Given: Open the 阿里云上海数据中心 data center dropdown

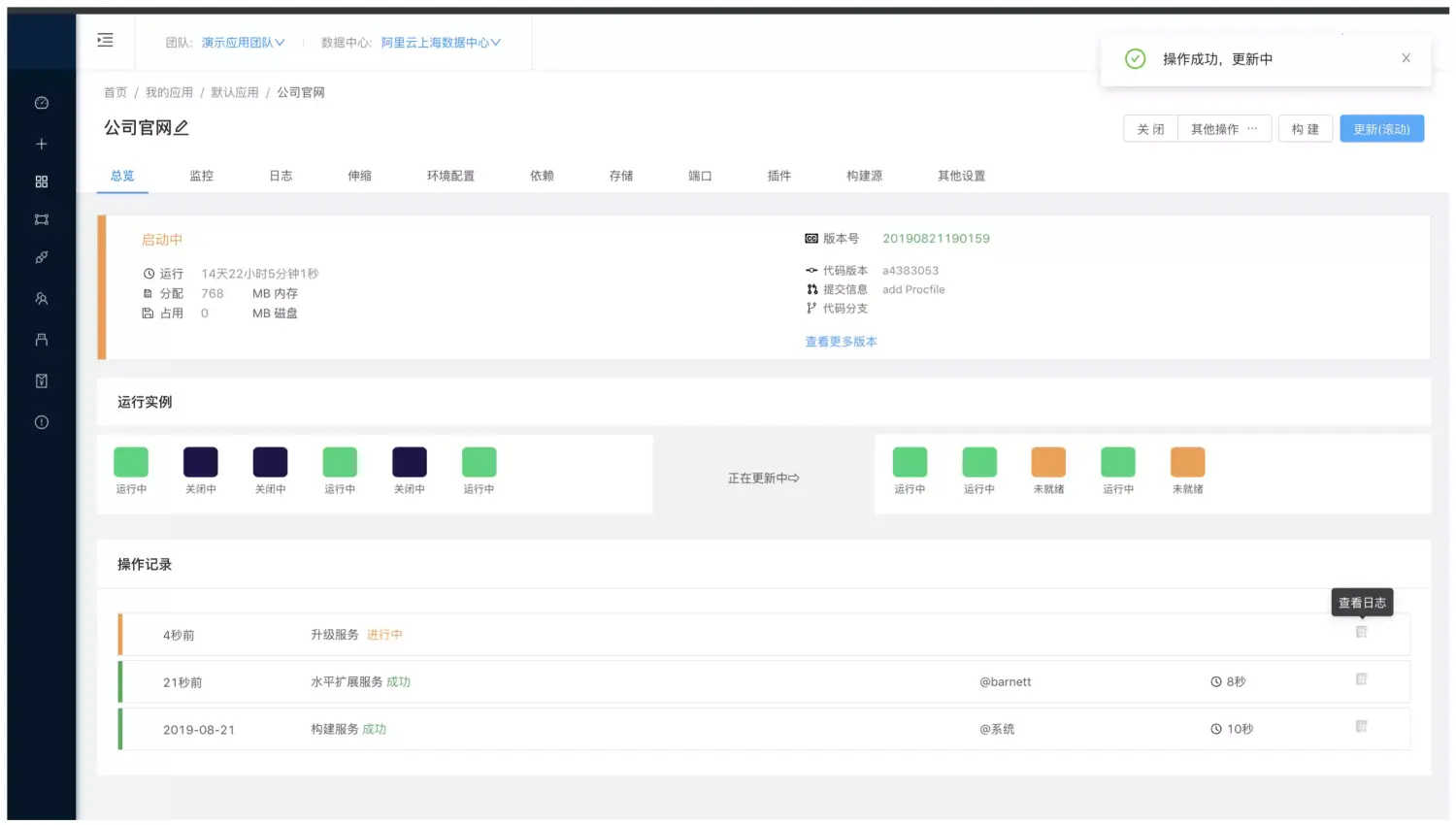Looking at the screenshot, I should 441,43.
